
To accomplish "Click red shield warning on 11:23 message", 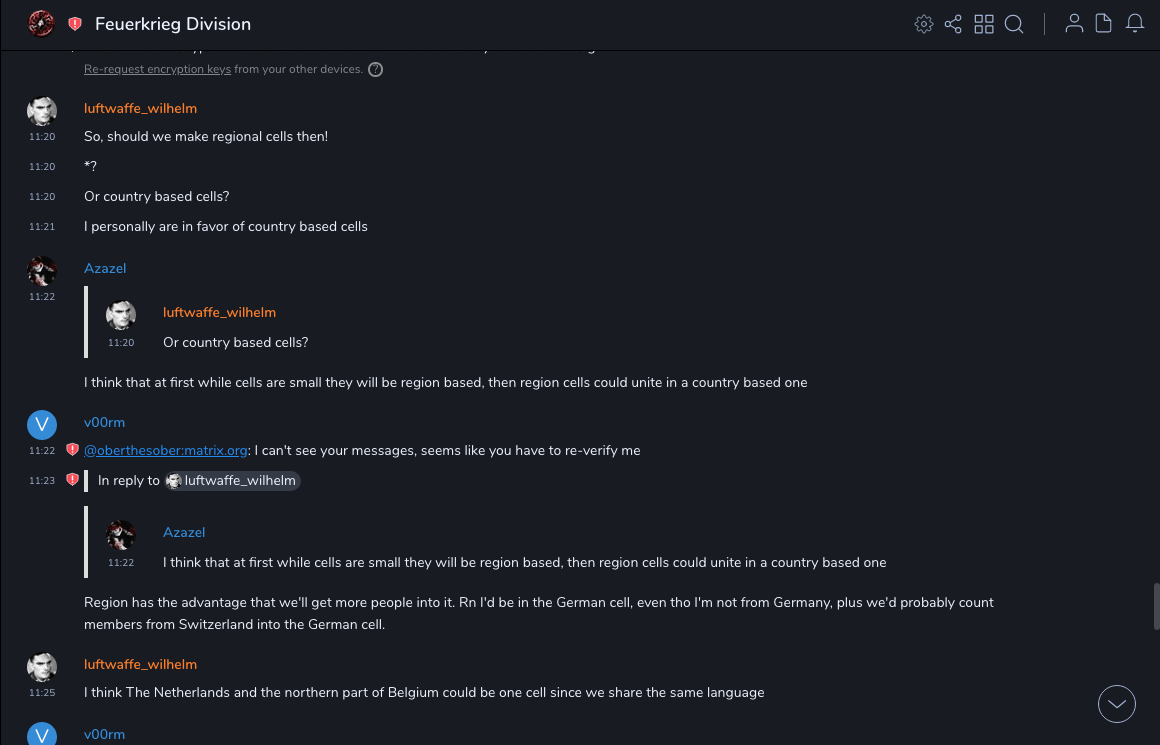I will pos(72,480).
